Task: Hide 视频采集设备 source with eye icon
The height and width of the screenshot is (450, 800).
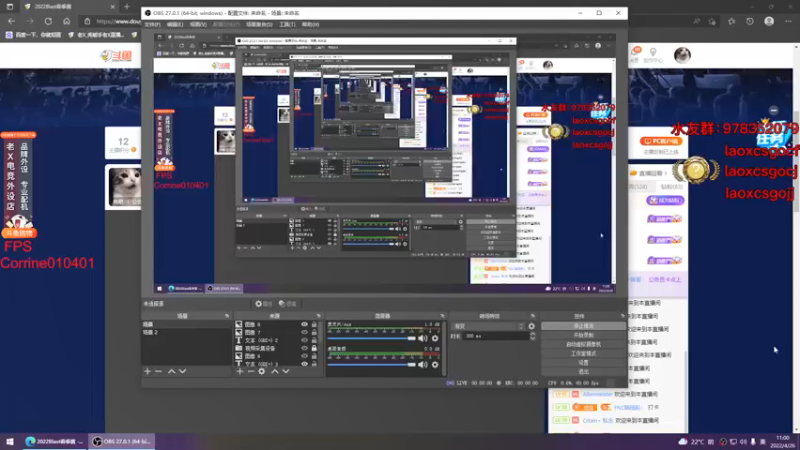Action: [305, 348]
